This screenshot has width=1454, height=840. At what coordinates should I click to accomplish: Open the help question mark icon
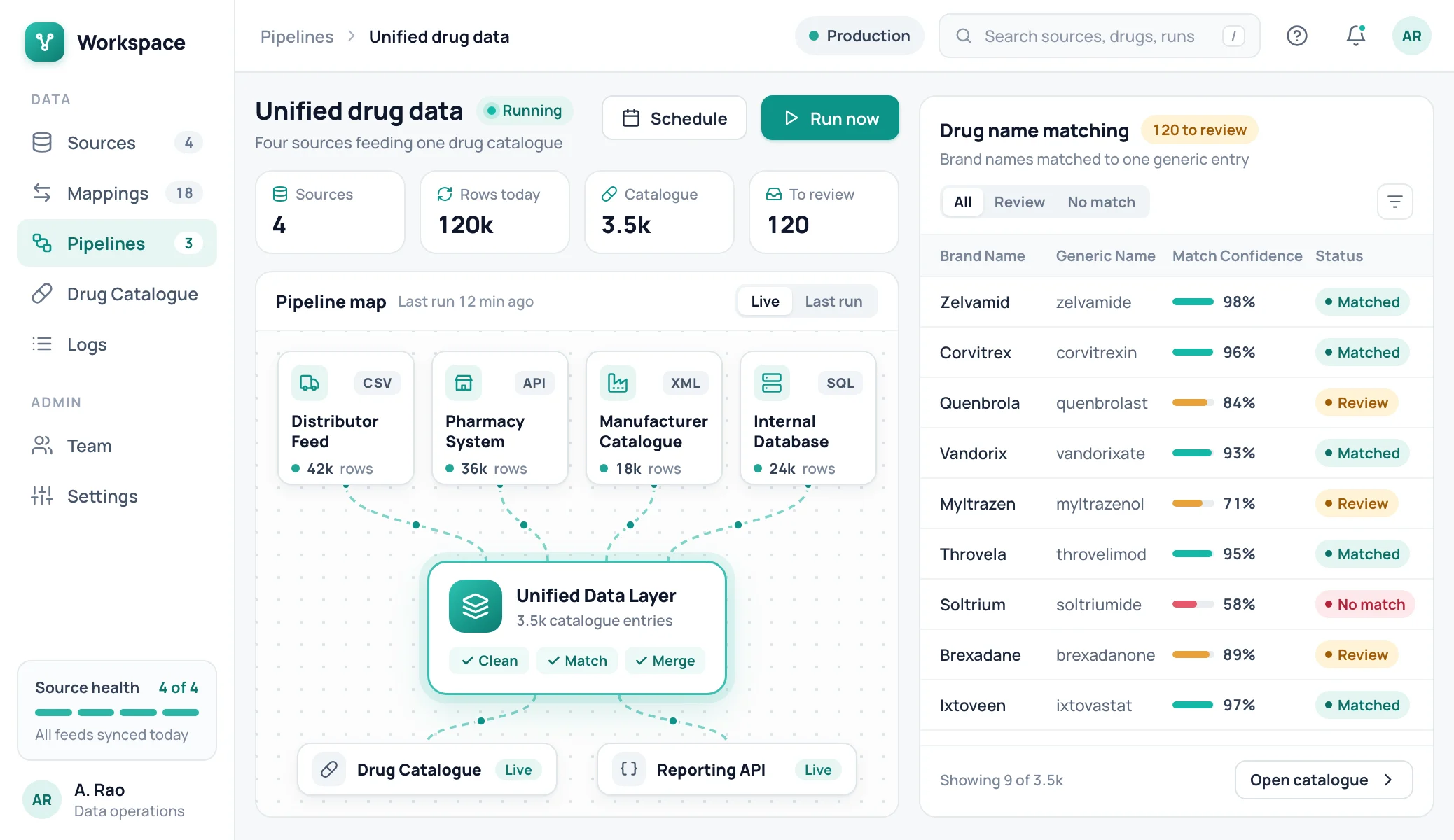point(1297,36)
